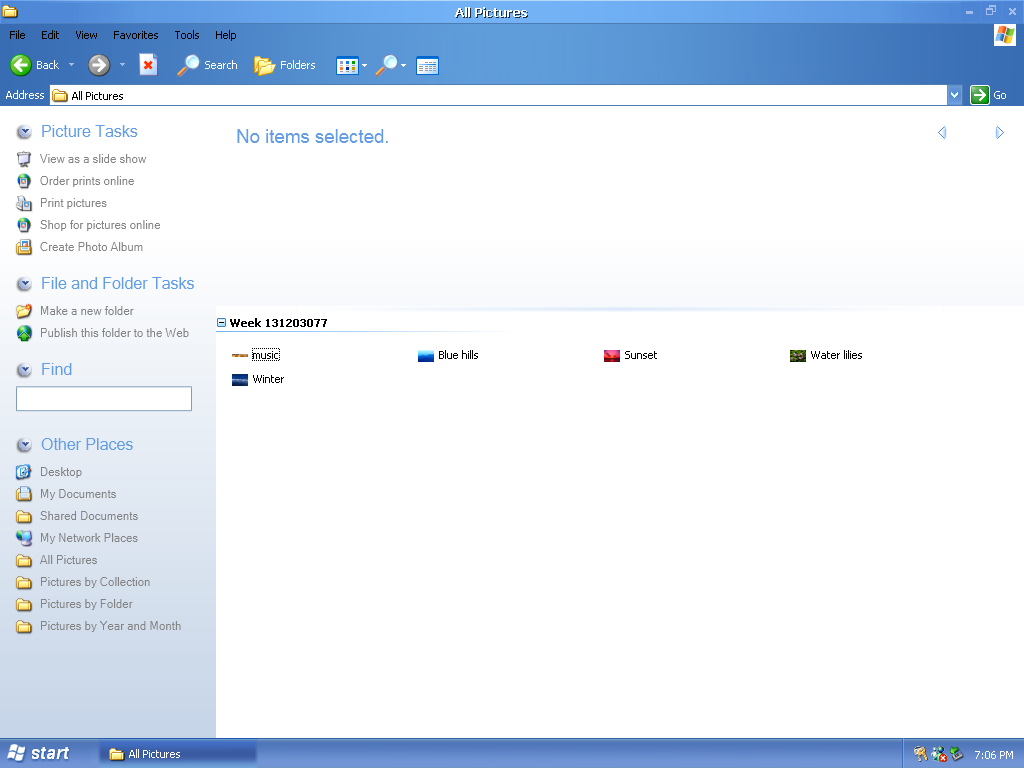The width and height of the screenshot is (1024, 768).
Task: Collapse the File and Folder Tasks section
Action: (24, 284)
